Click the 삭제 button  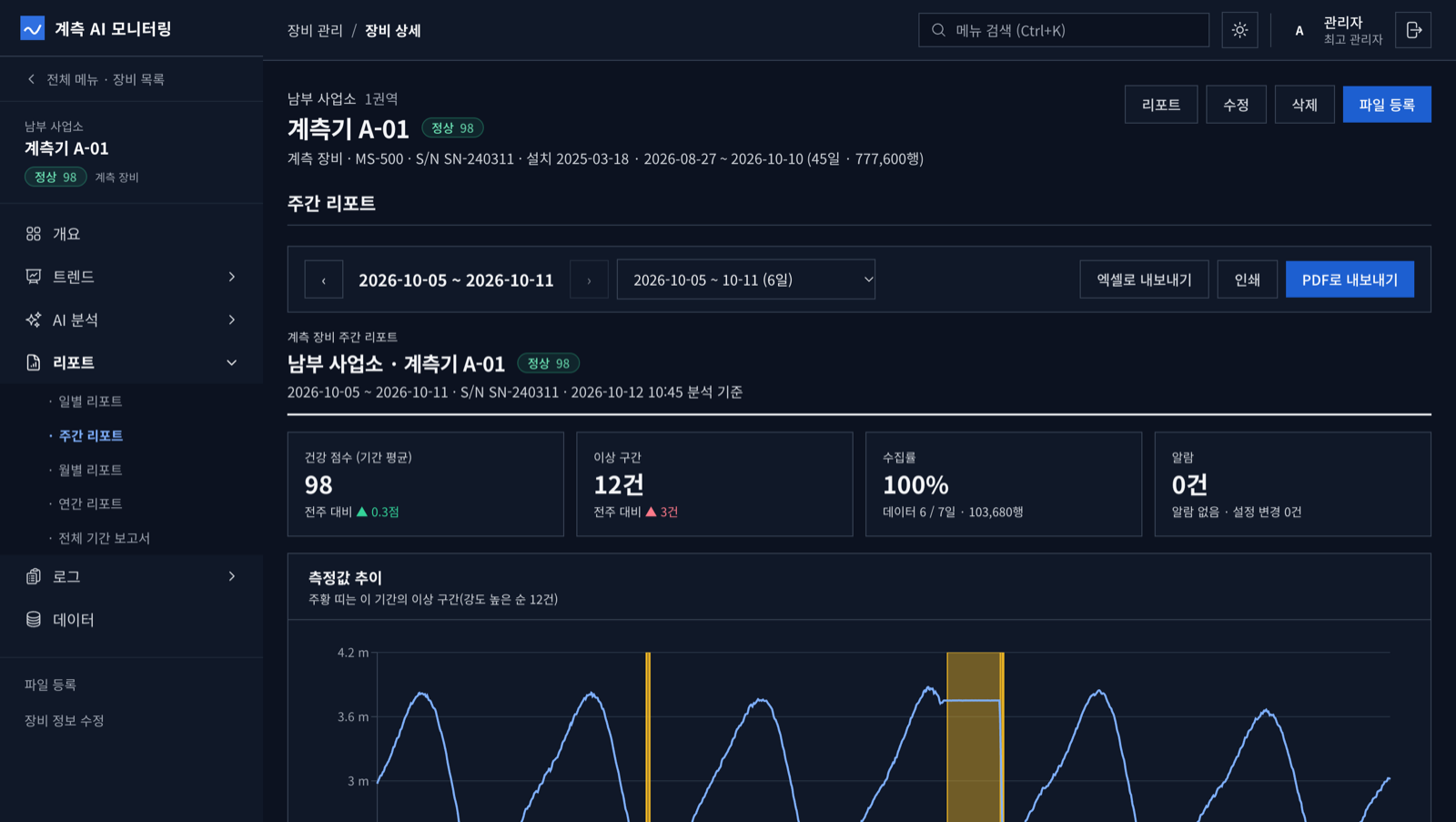[1304, 105]
